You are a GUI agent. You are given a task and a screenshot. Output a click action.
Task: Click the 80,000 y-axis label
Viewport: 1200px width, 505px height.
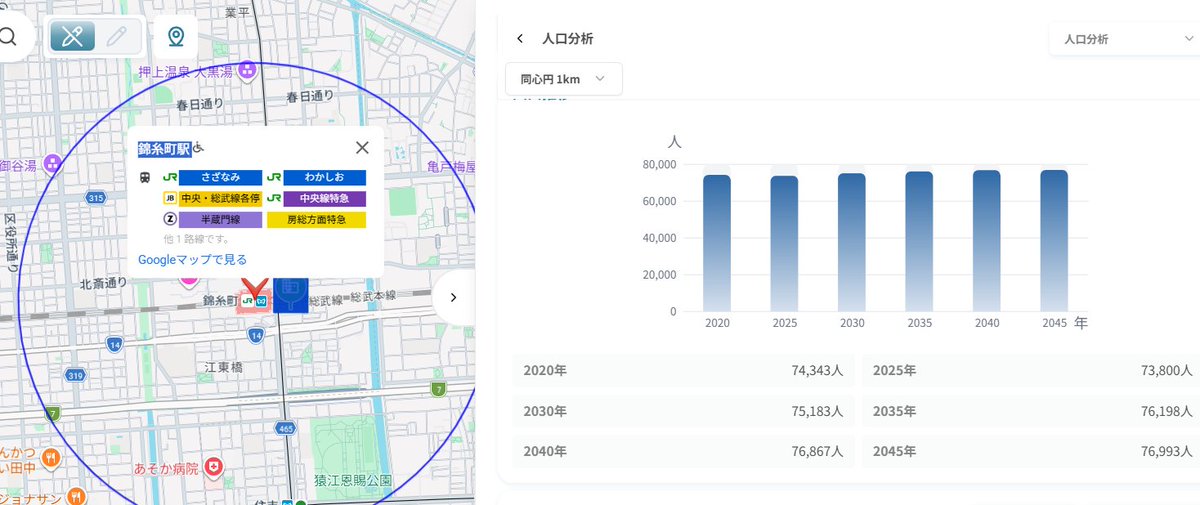[x=660, y=164]
